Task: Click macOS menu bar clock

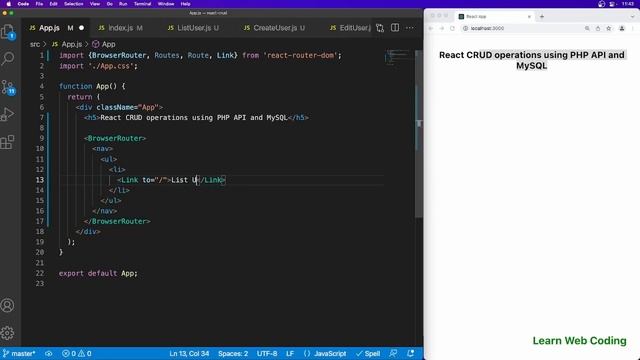Action: click(x=628, y=4)
